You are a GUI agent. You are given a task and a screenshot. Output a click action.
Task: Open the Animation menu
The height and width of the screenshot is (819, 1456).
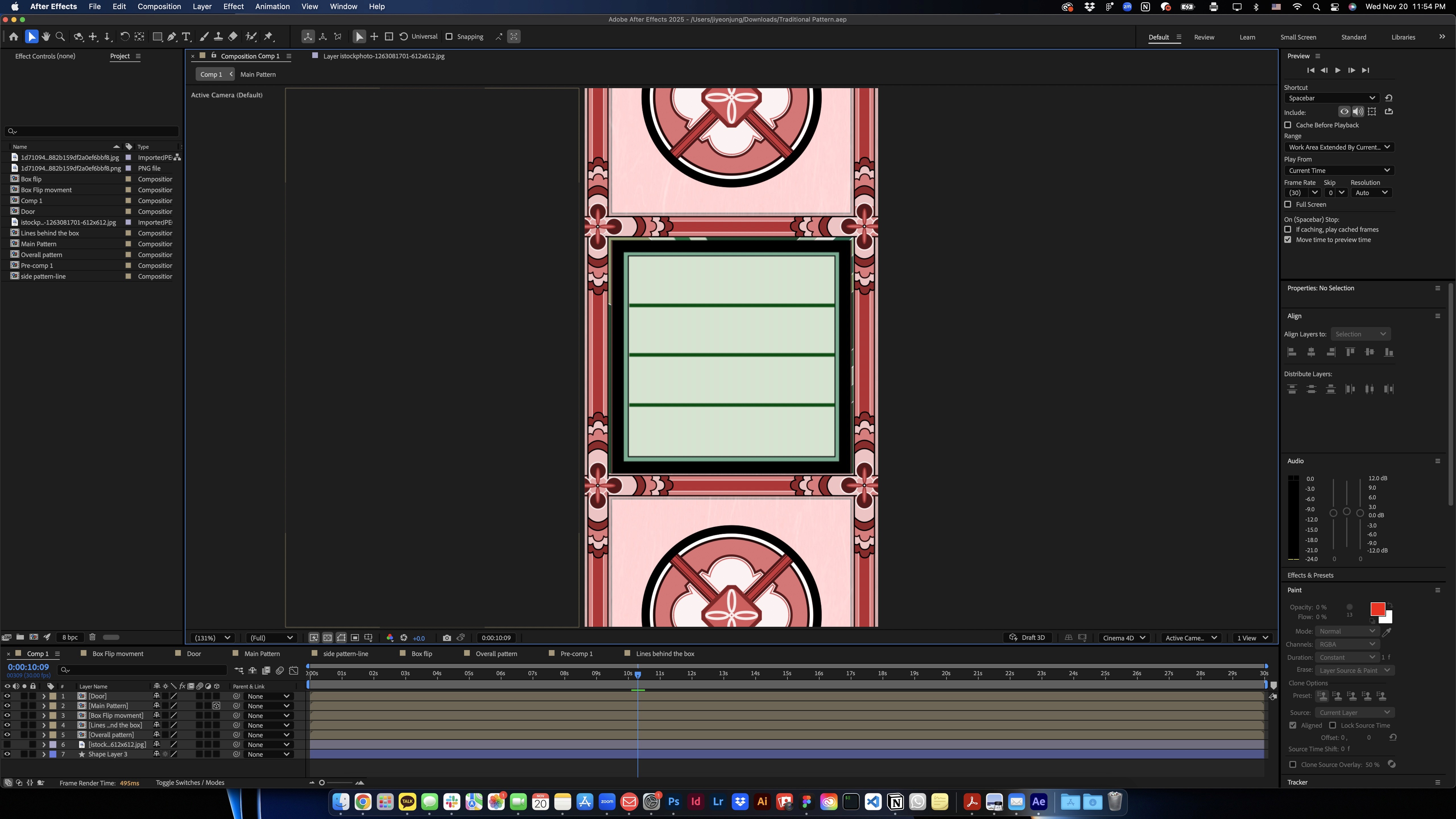[272, 6]
